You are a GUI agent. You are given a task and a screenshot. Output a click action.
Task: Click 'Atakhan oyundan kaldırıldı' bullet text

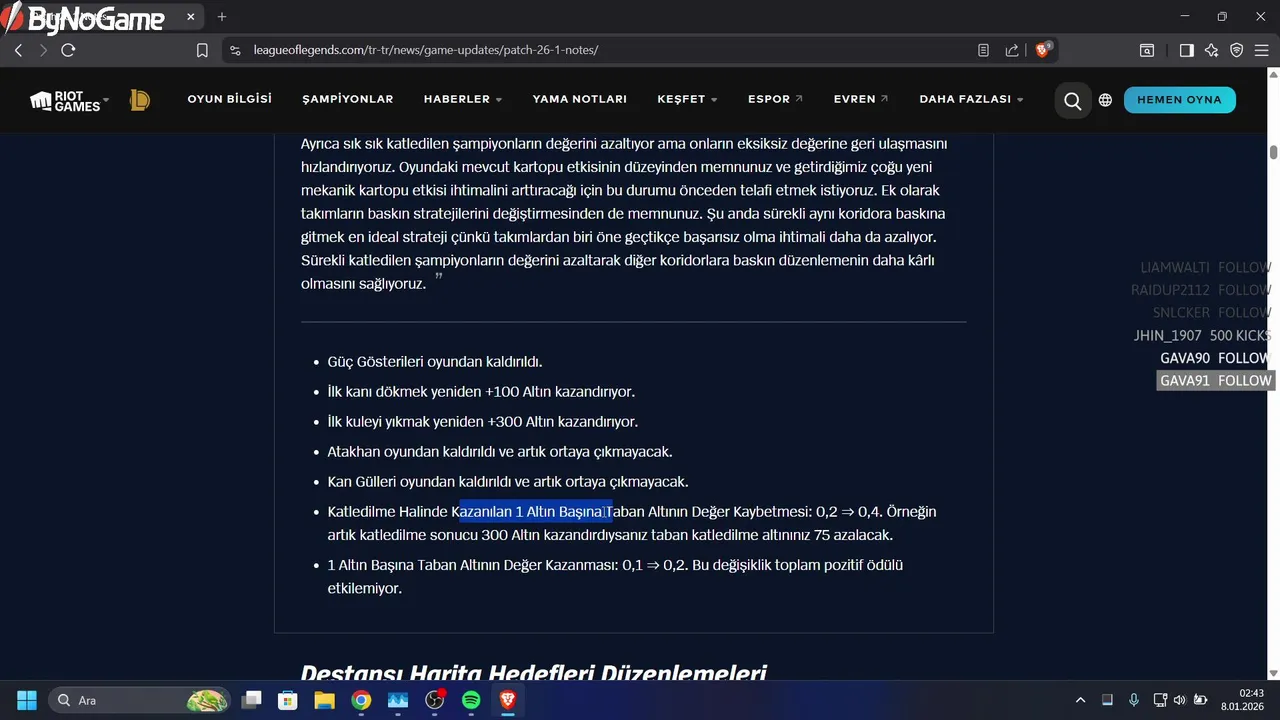pyautogui.click(x=500, y=452)
